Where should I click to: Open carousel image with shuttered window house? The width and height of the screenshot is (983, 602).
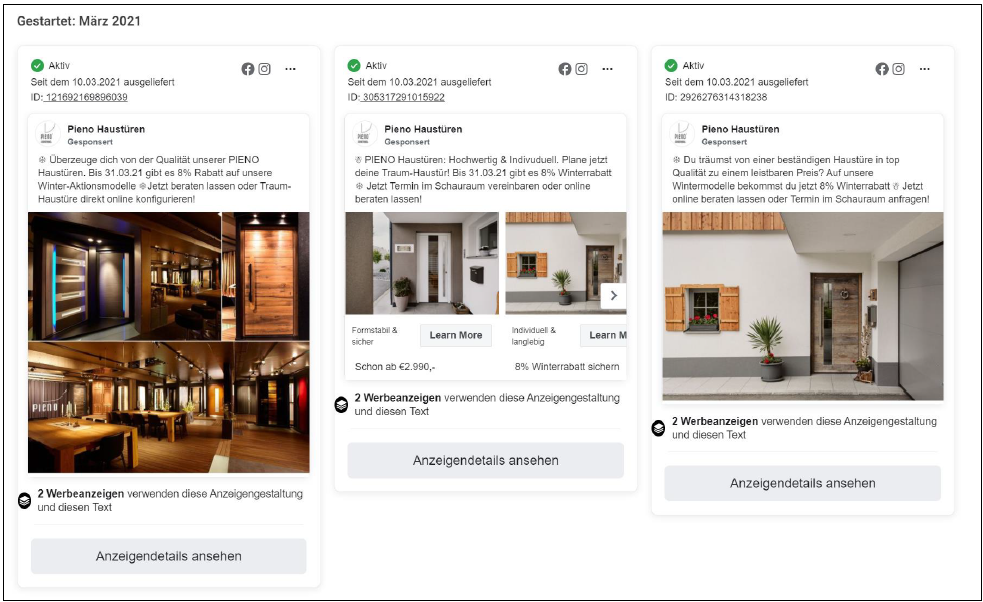point(566,263)
